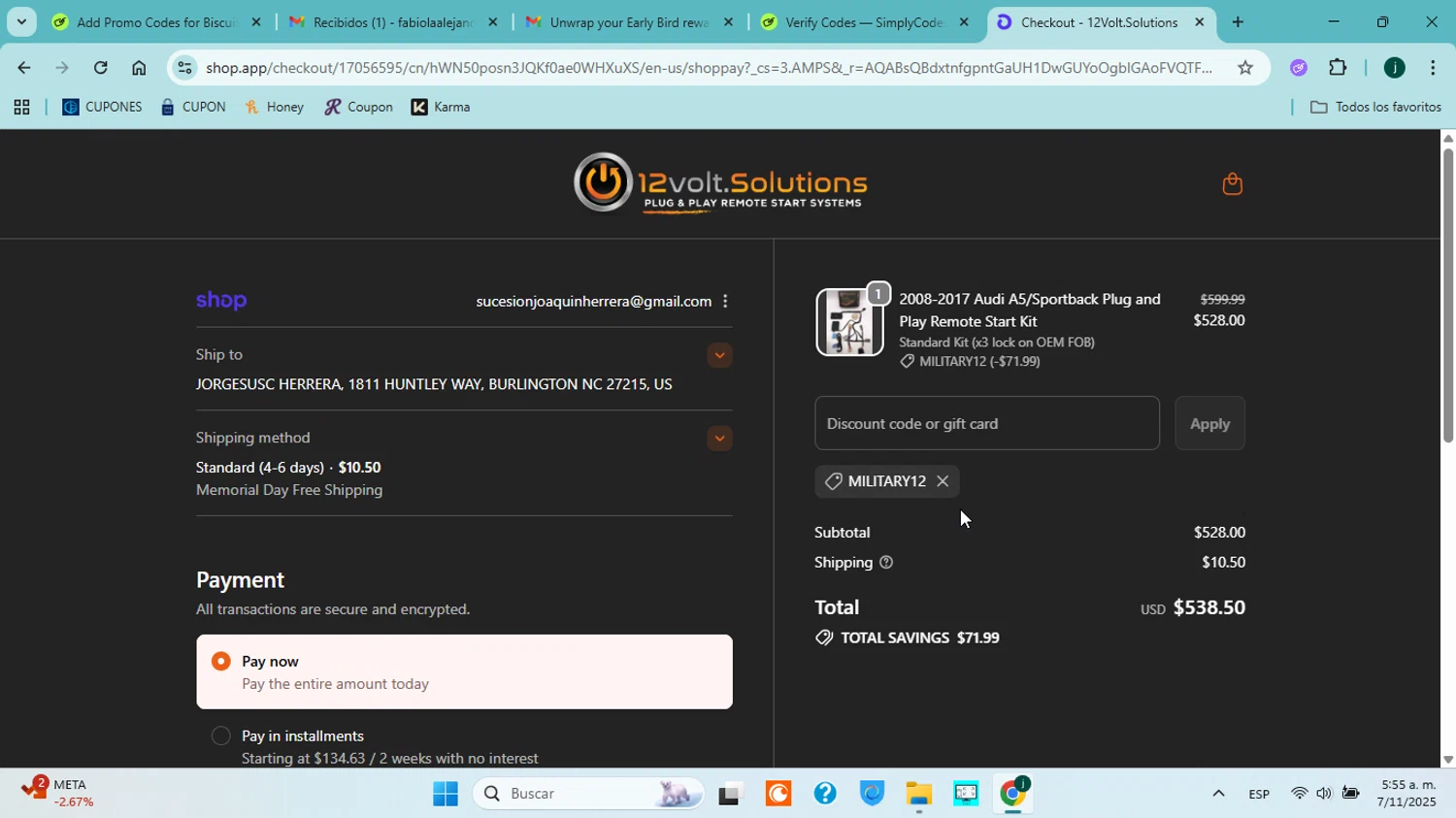Screen dimensions: 1456x818
Task: Open the purple extension icon
Action: pyautogui.click(x=1299, y=68)
